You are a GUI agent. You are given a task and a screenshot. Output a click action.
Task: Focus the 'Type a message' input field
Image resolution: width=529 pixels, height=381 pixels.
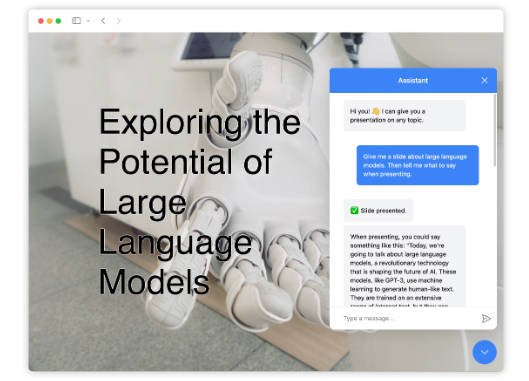pos(410,318)
